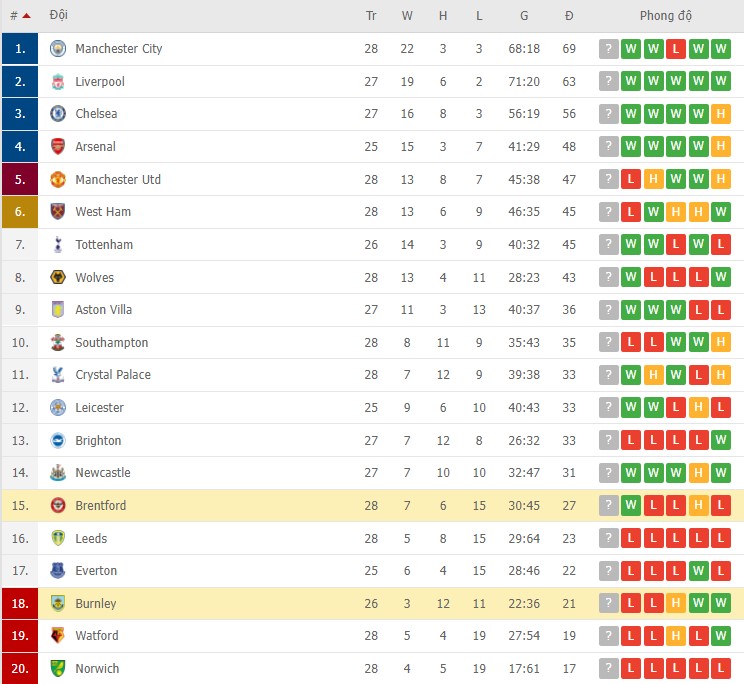Click the red position 18 badge

coord(20,604)
